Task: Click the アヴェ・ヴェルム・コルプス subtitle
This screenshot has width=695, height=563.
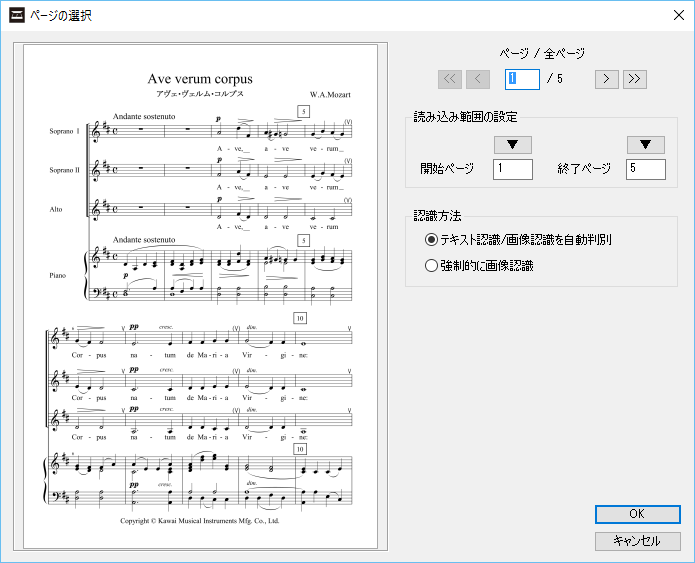Action: (x=200, y=94)
